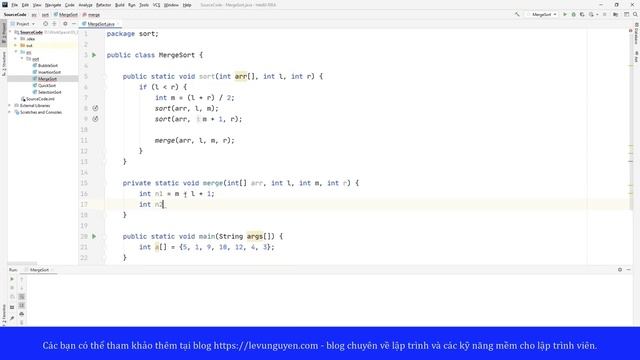Open QuickSort in the project tree

[x=47, y=86]
